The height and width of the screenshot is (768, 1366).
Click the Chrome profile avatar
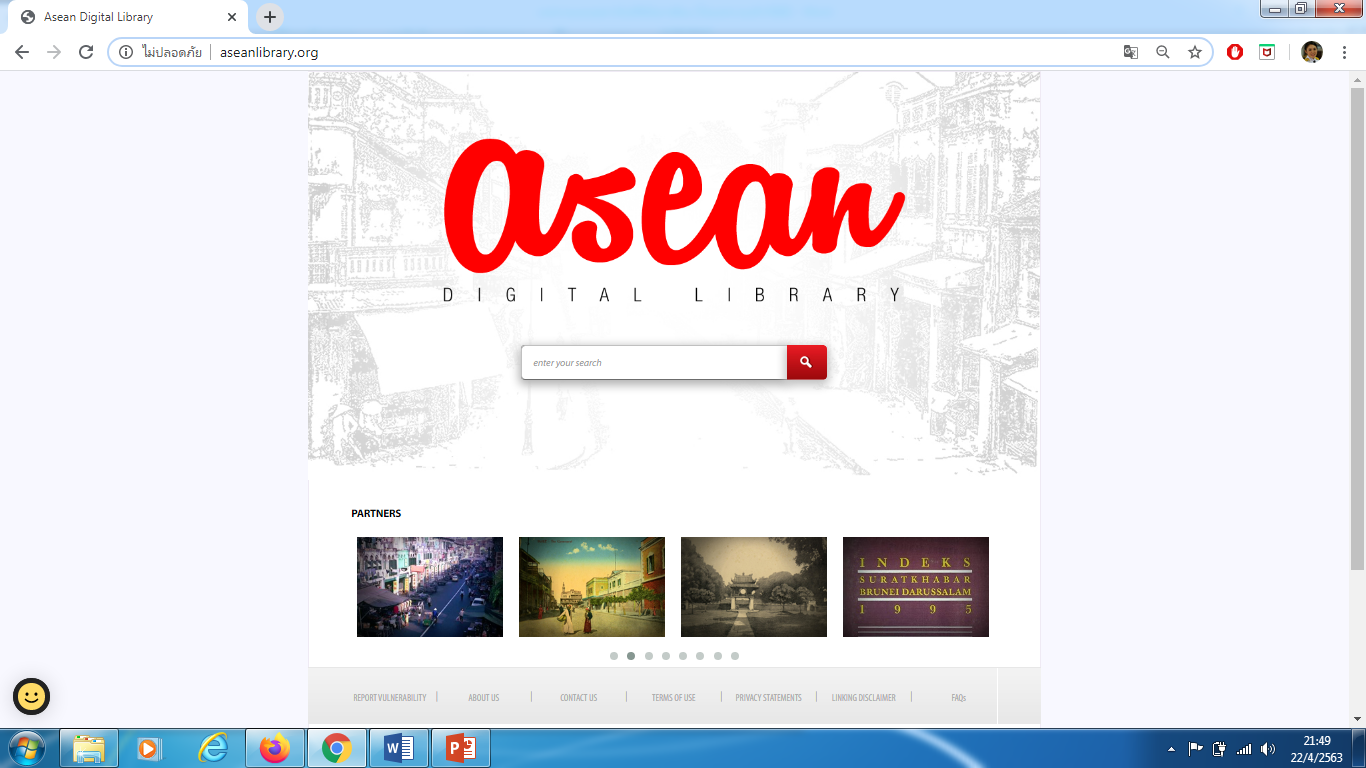pyautogui.click(x=1311, y=52)
